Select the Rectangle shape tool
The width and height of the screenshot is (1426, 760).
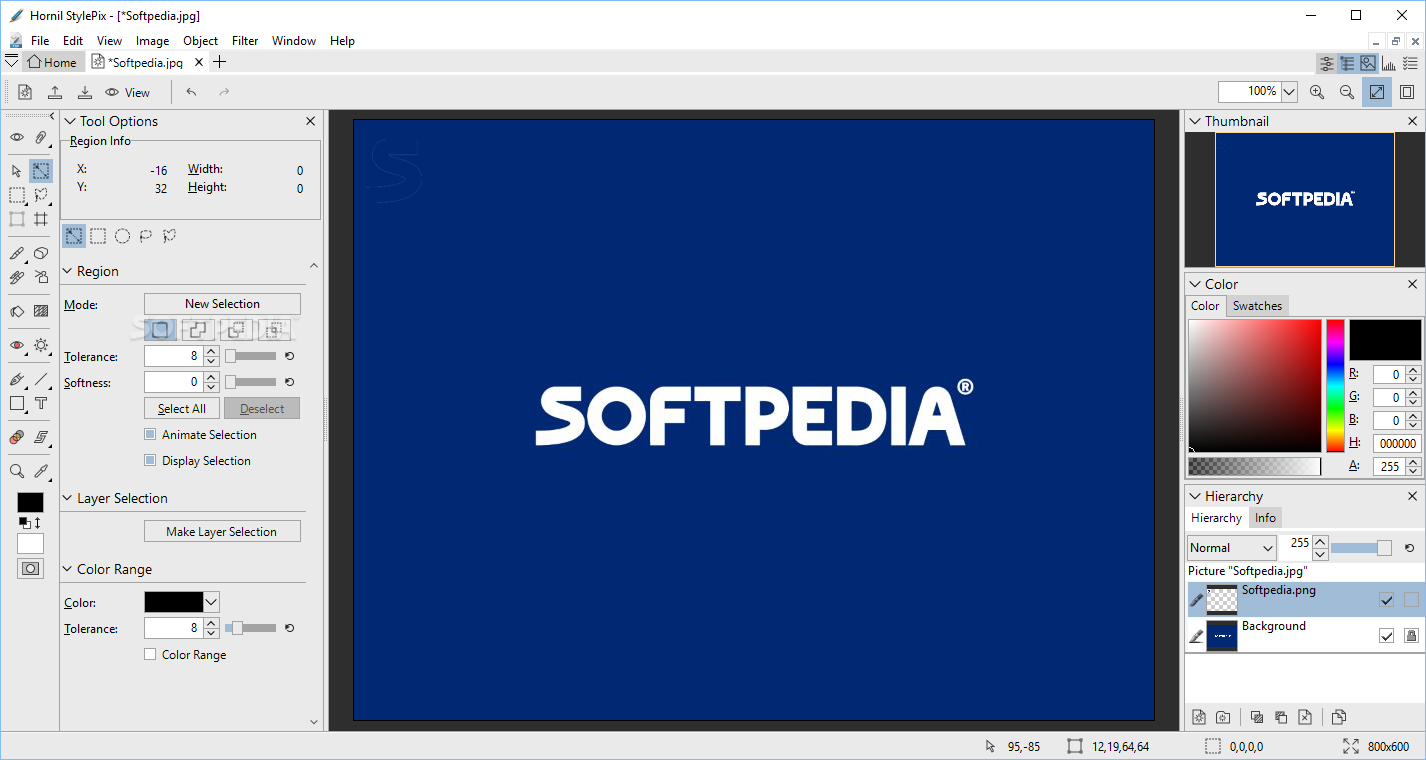17,403
